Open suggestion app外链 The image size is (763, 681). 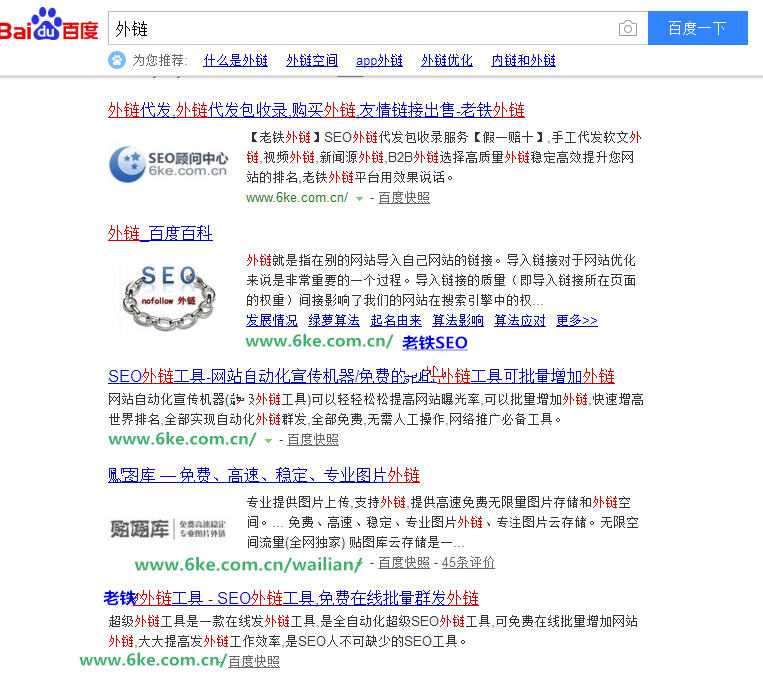(379, 60)
